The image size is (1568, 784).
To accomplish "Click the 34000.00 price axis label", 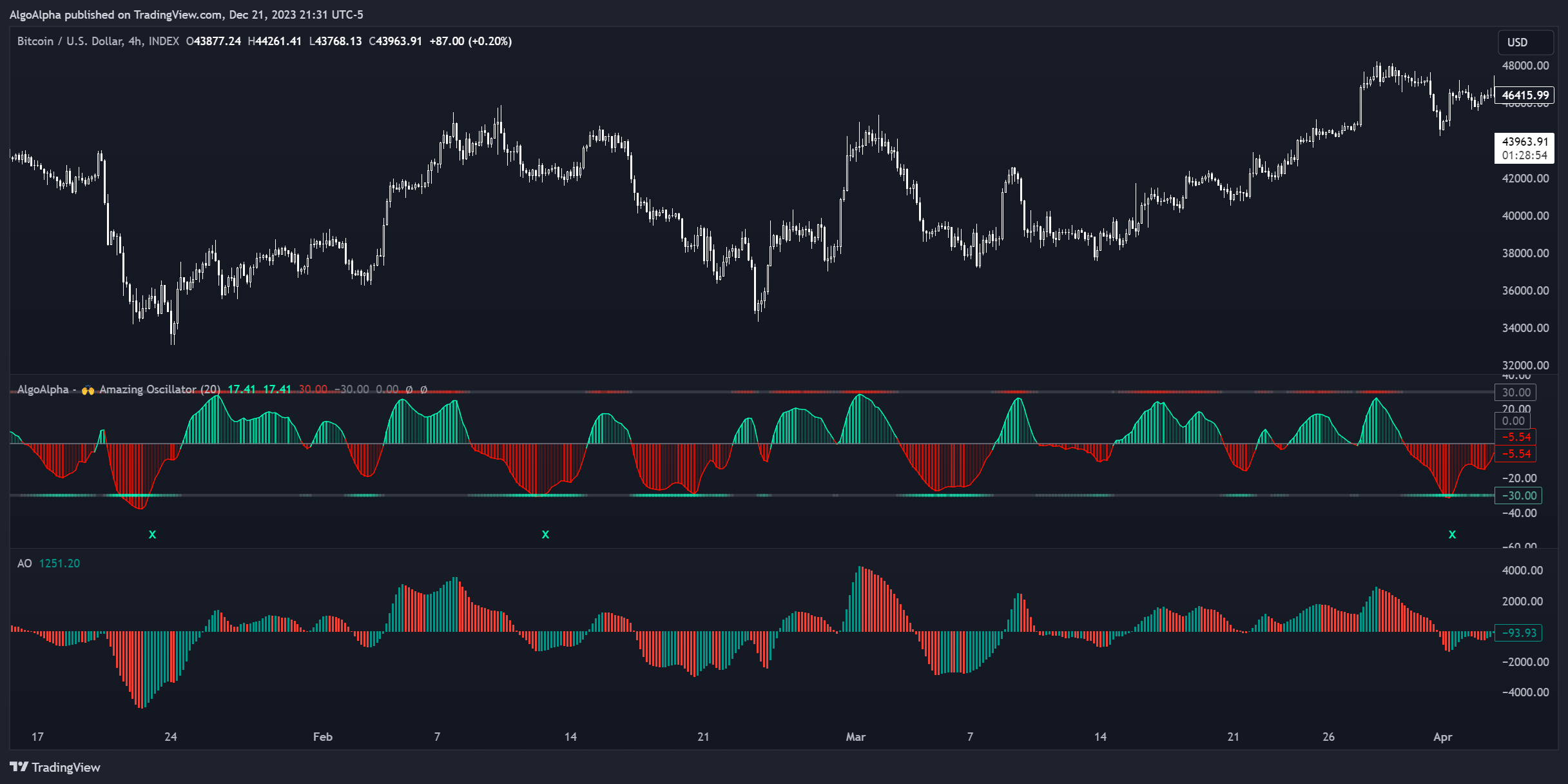I will coord(1525,328).
